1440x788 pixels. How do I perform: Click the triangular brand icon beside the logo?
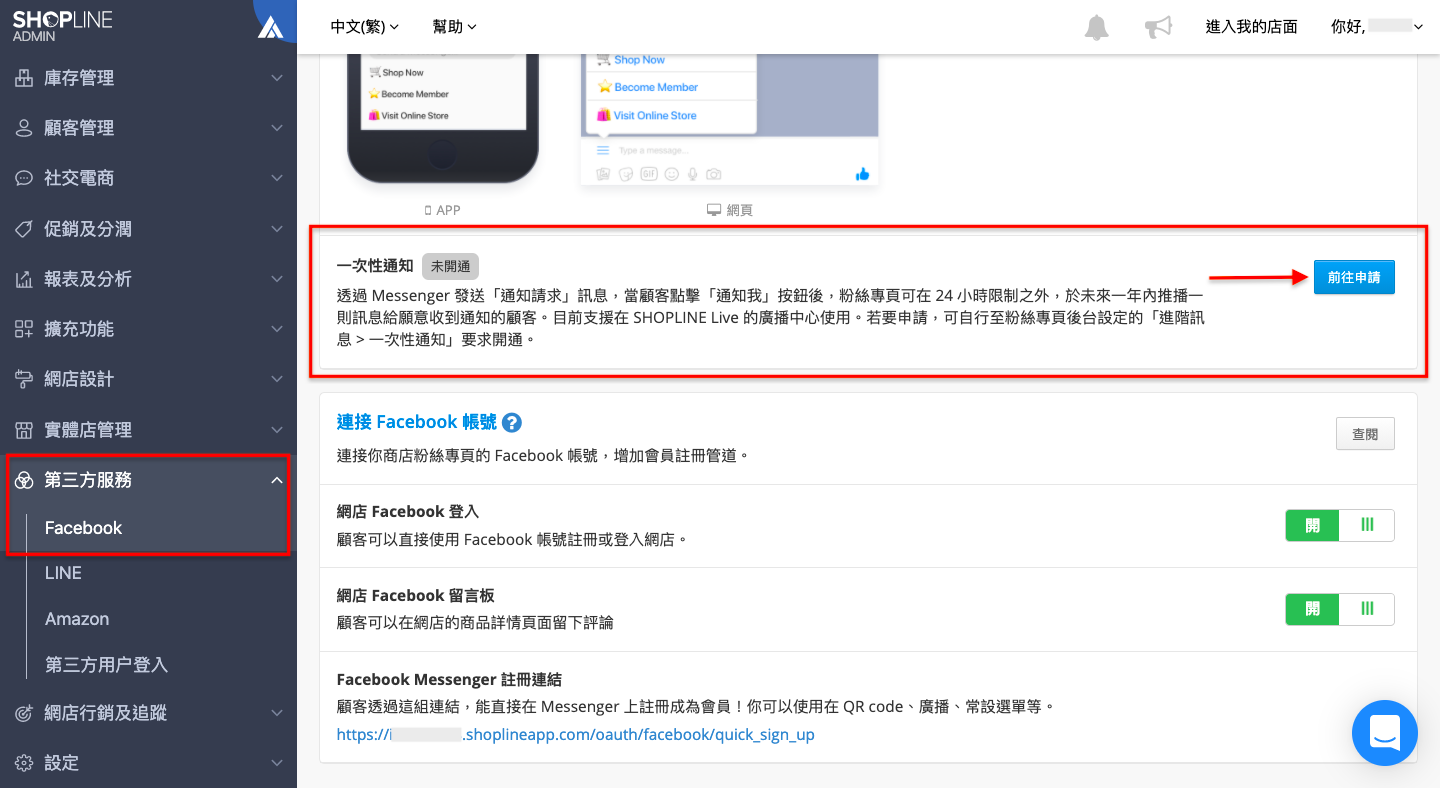pos(270,26)
